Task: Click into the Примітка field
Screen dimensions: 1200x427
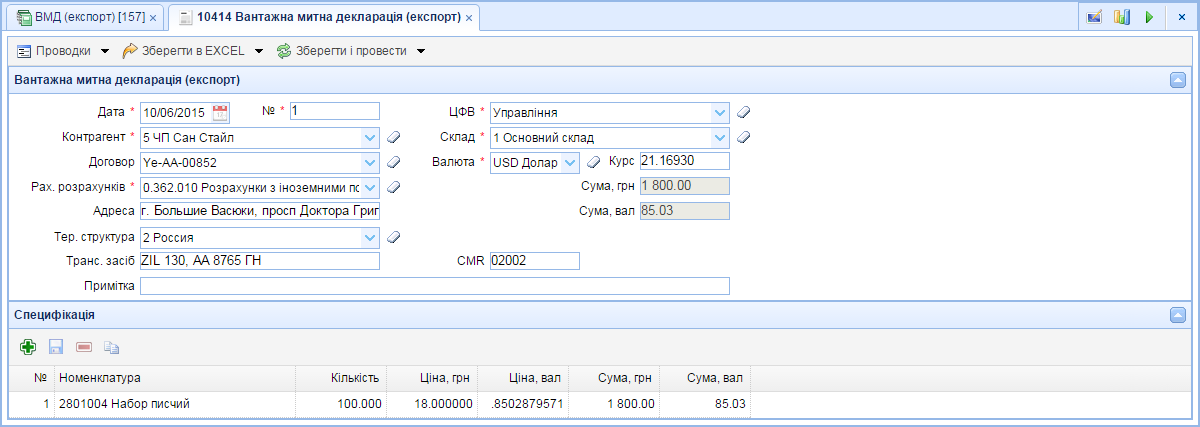Action: click(434, 286)
